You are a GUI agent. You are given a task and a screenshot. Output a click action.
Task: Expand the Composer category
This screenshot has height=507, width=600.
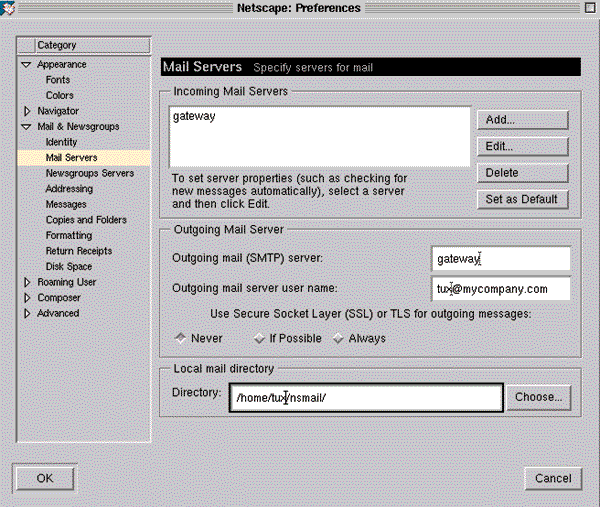coord(27,298)
